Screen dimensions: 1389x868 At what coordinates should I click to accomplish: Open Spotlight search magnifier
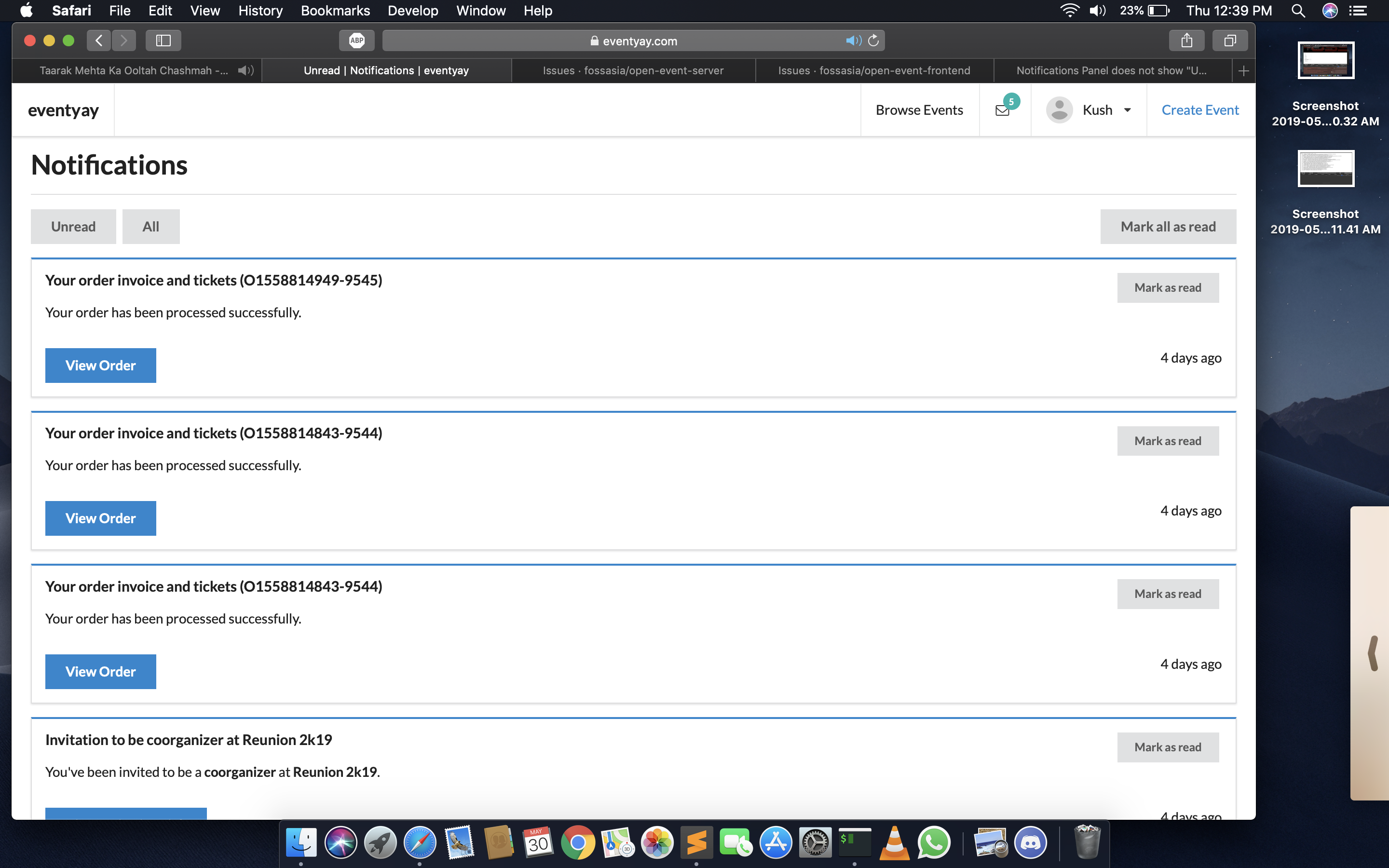click(1298, 10)
